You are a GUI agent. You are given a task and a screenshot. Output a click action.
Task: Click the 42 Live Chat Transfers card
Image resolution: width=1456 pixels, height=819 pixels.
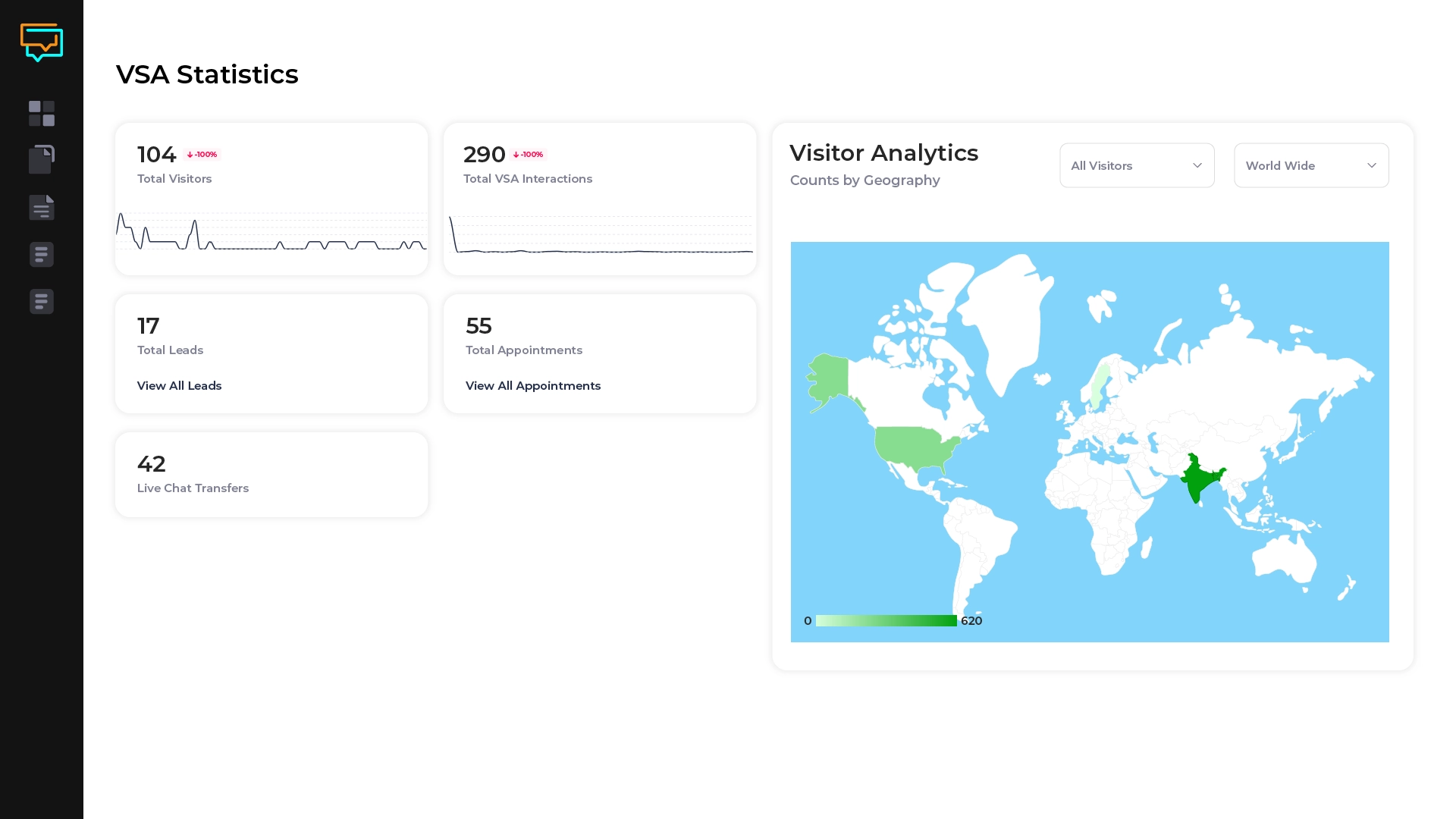(x=271, y=473)
